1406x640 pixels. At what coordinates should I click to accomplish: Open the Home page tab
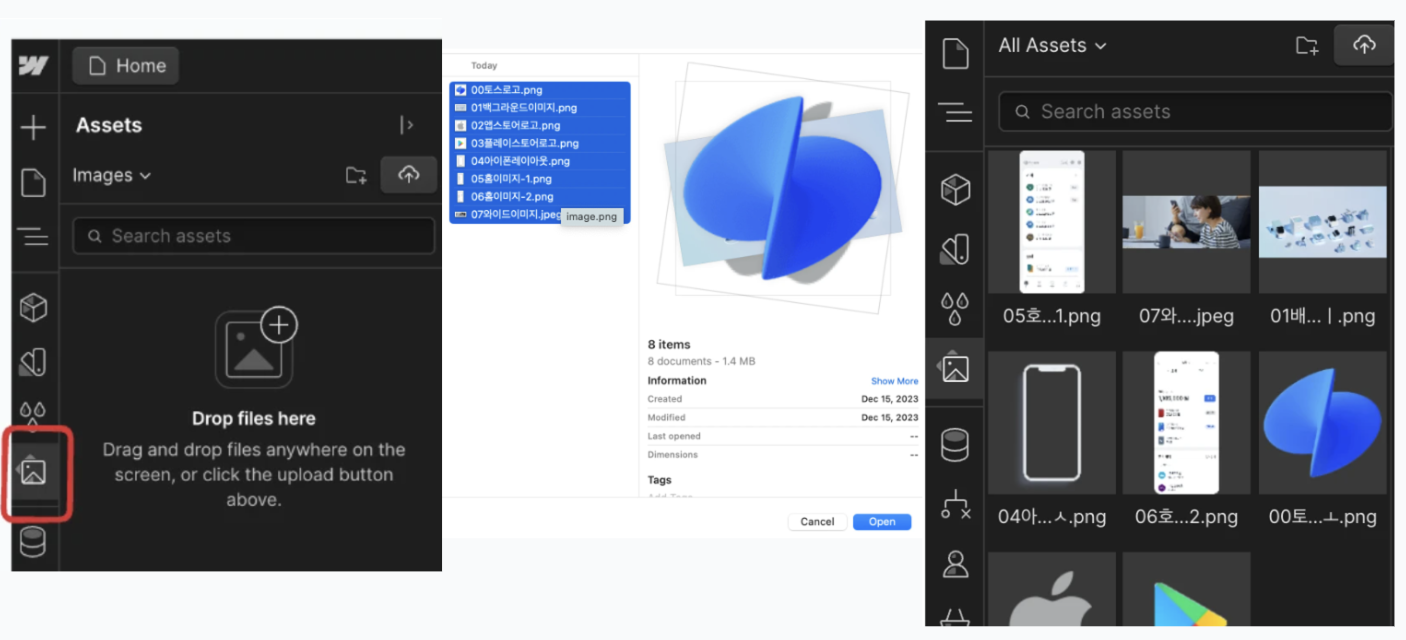[126, 66]
